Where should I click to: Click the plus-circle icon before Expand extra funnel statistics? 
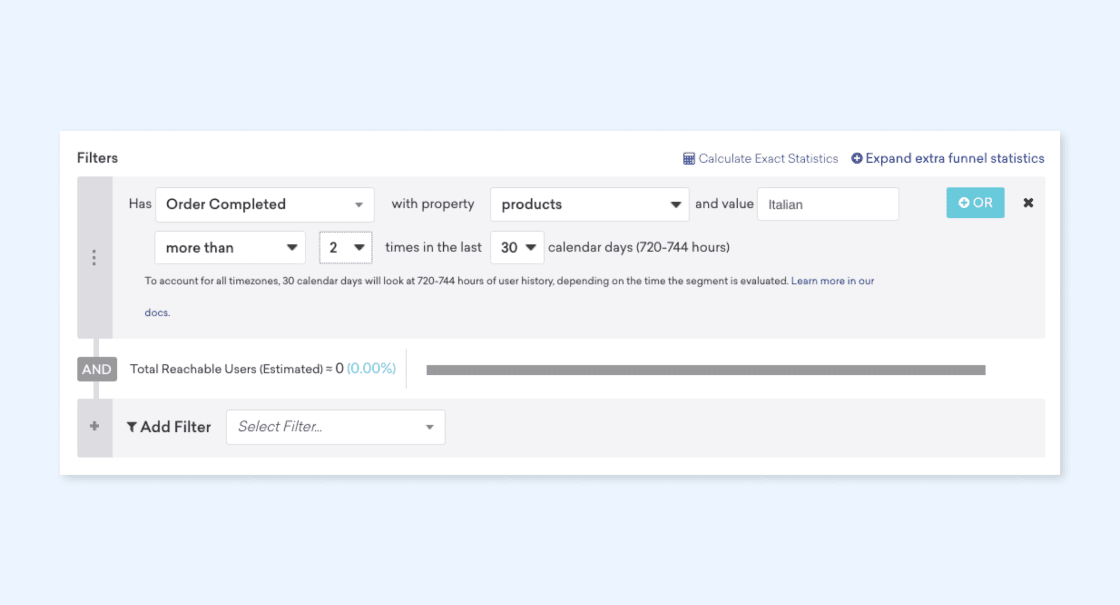click(x=857, y=158)
